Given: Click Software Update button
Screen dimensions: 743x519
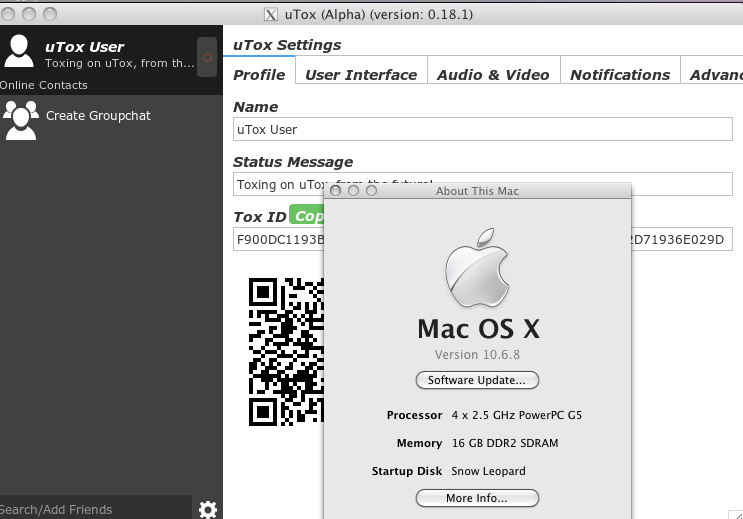Looking at the screenshot, I should pyautogui.click(x=477, y=380).
